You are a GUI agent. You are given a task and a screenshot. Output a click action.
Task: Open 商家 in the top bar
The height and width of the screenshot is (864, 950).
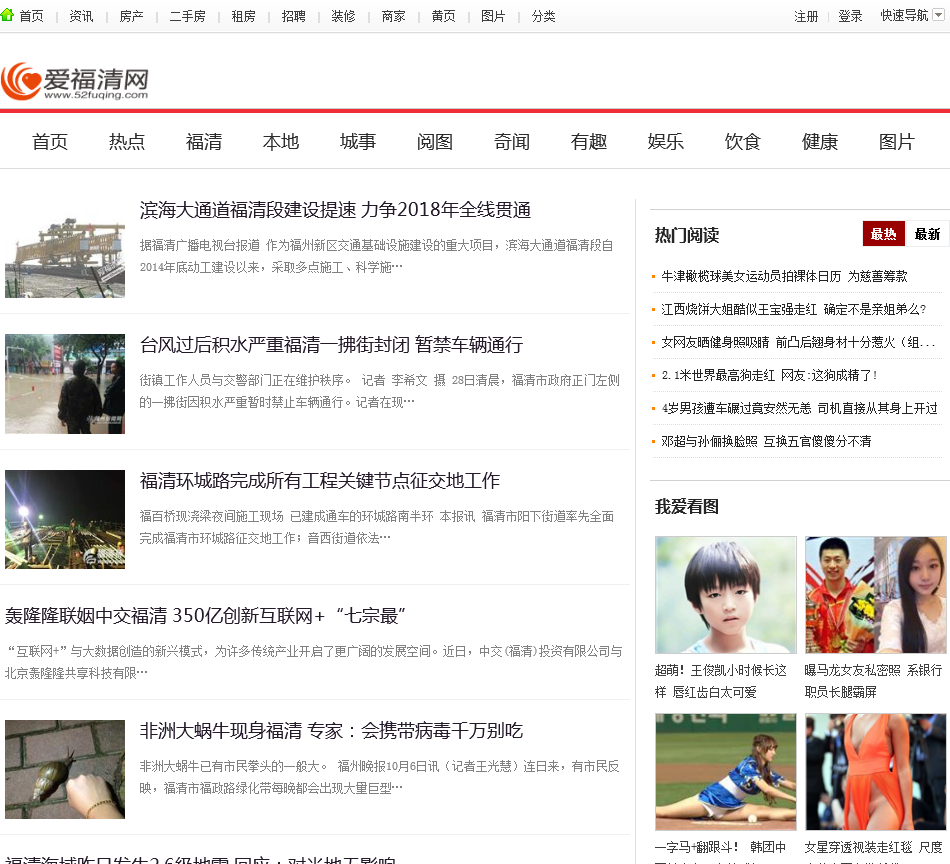coord(393,16)
